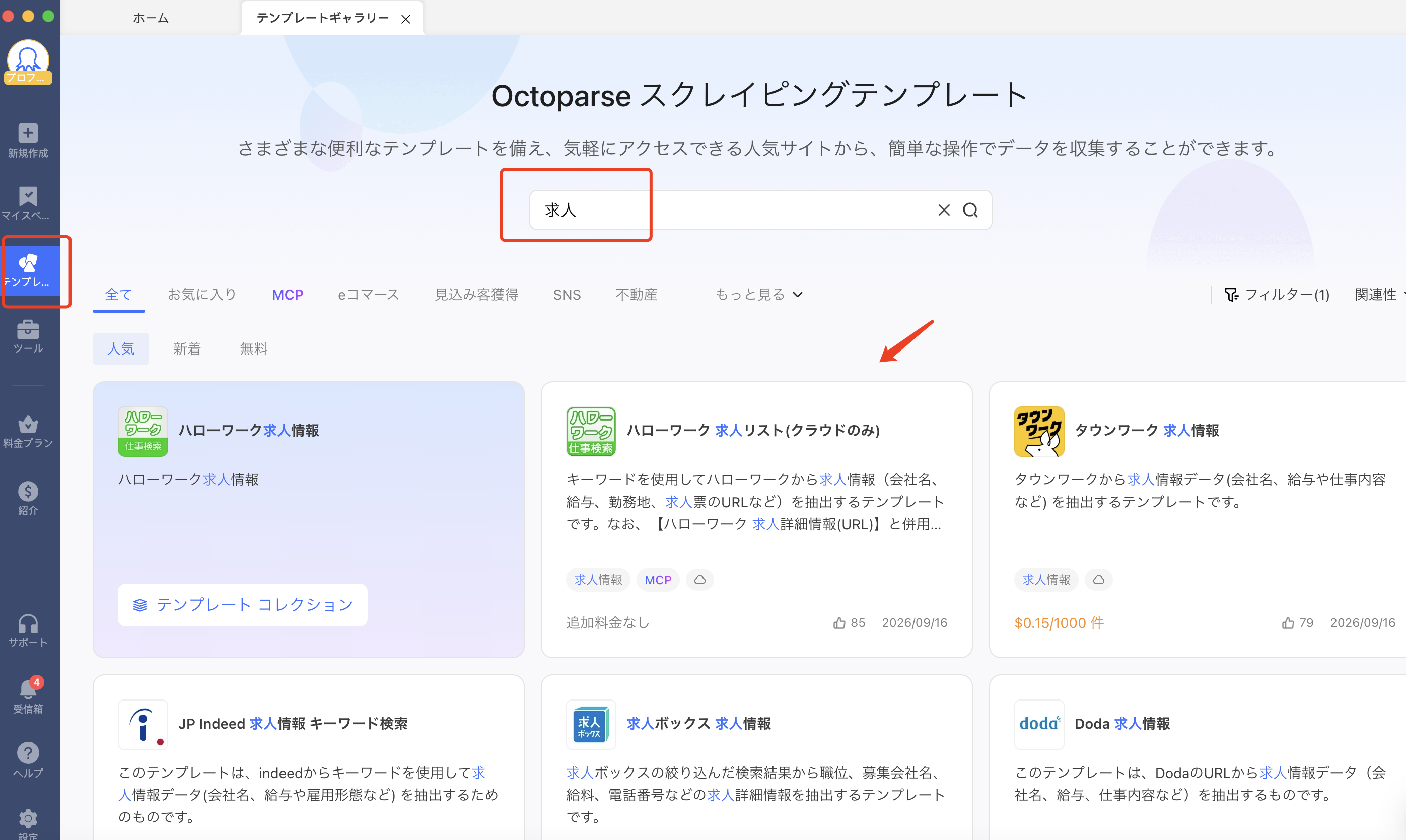Select the 無料 sort tab

(254, 348)
